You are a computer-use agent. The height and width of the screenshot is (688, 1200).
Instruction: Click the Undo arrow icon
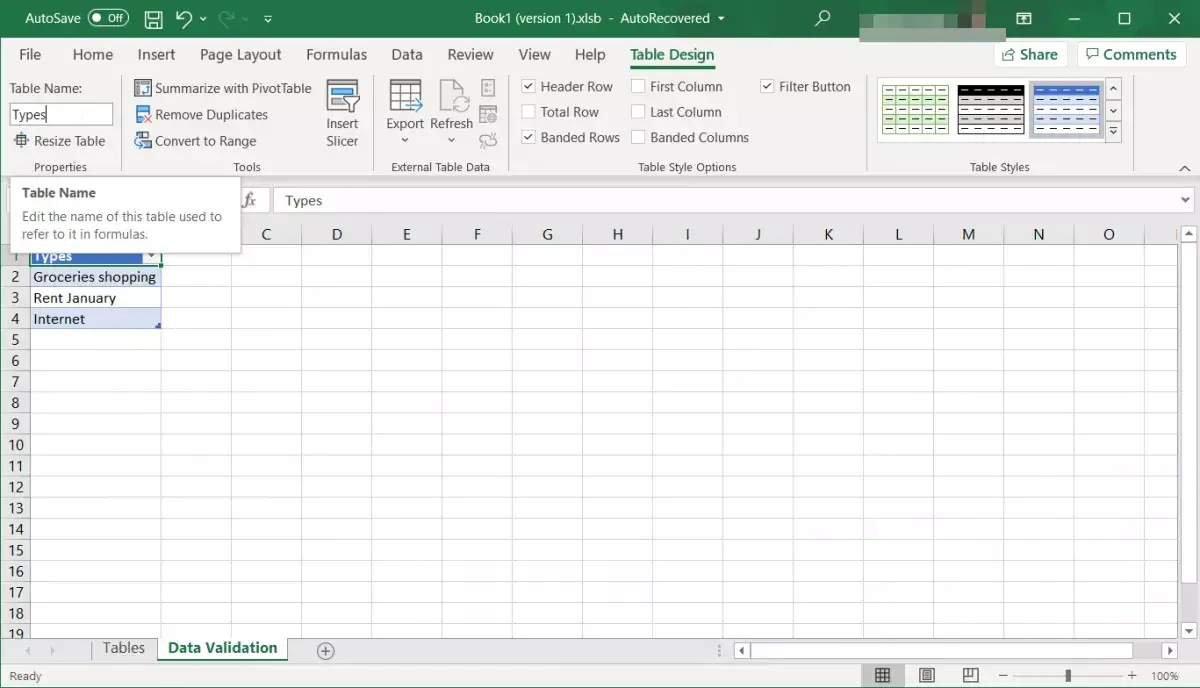(183, 19)
